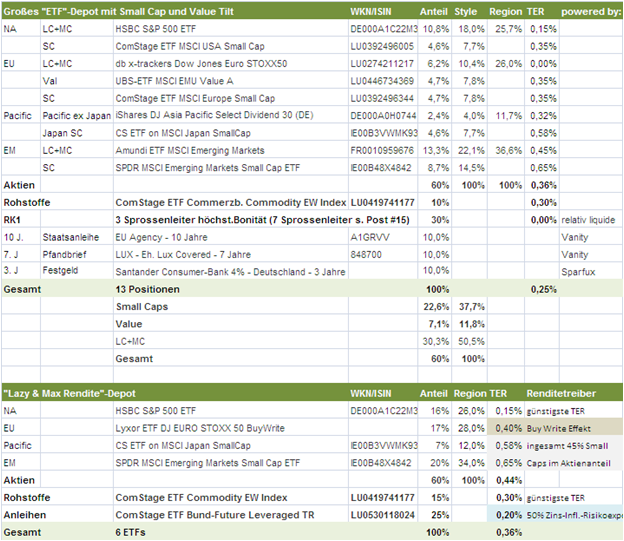Image resolution: width=624 pixels, height=541 pixels.
Task: Click the "Santander Consumer-Bank 4%" cell
Action: click(x=231, y=272)
